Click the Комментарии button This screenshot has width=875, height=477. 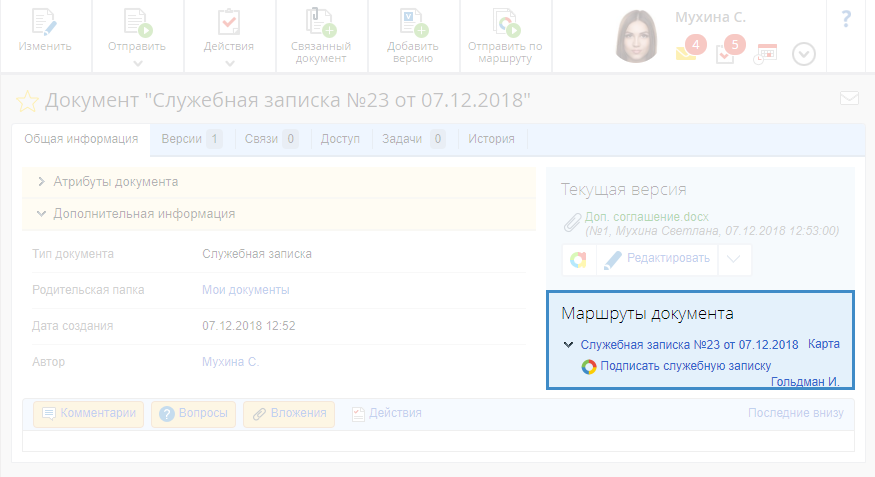89,413
